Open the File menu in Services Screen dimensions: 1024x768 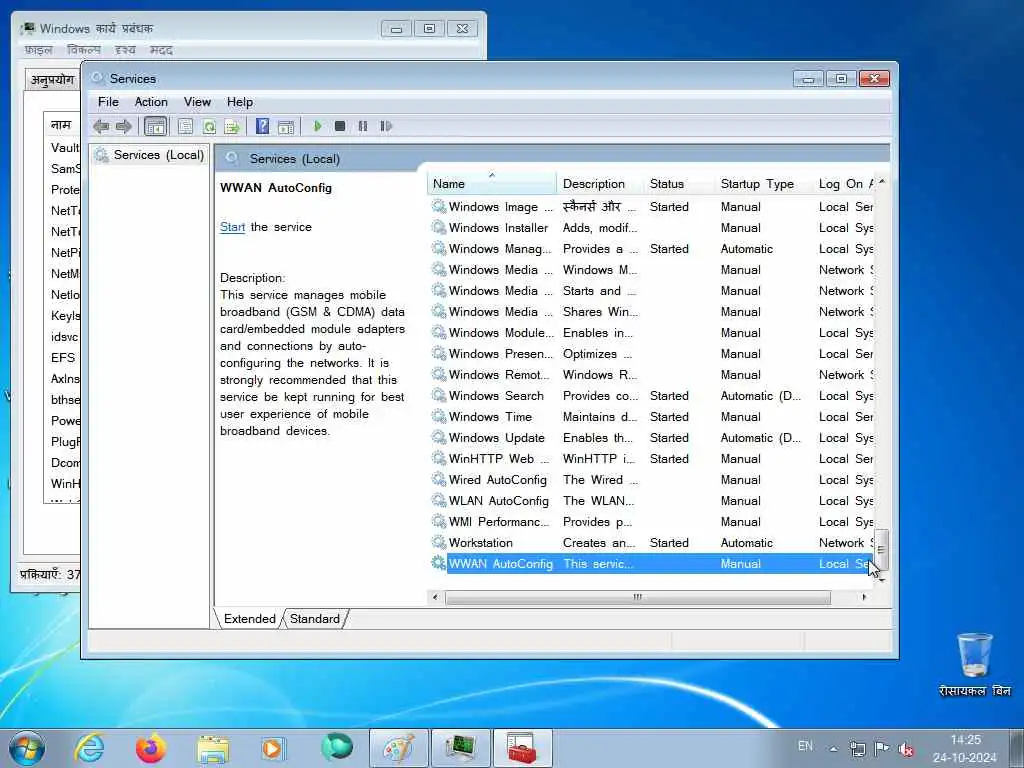108,102
